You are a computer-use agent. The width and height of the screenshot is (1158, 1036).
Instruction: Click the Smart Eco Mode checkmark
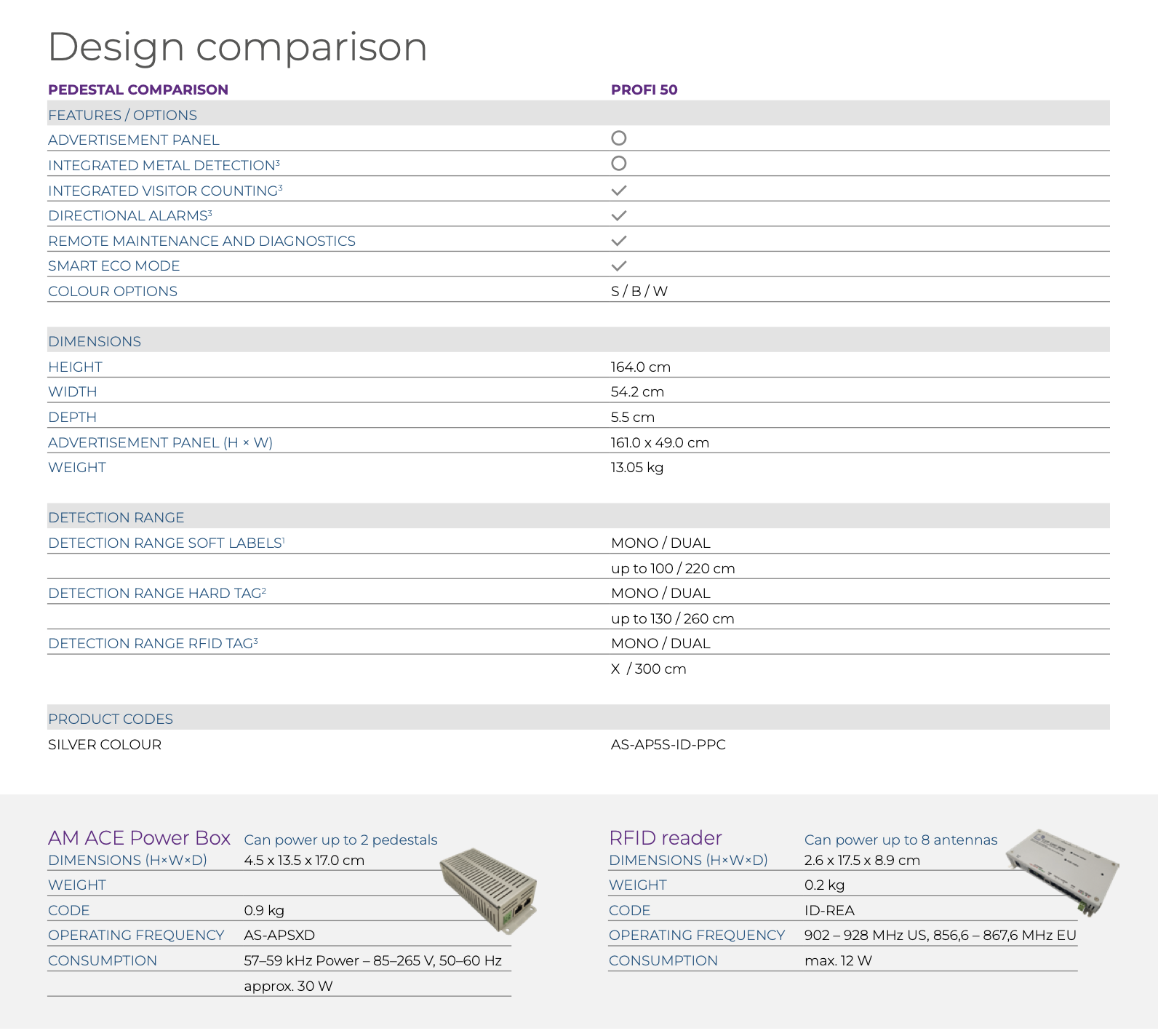[618, 266]
